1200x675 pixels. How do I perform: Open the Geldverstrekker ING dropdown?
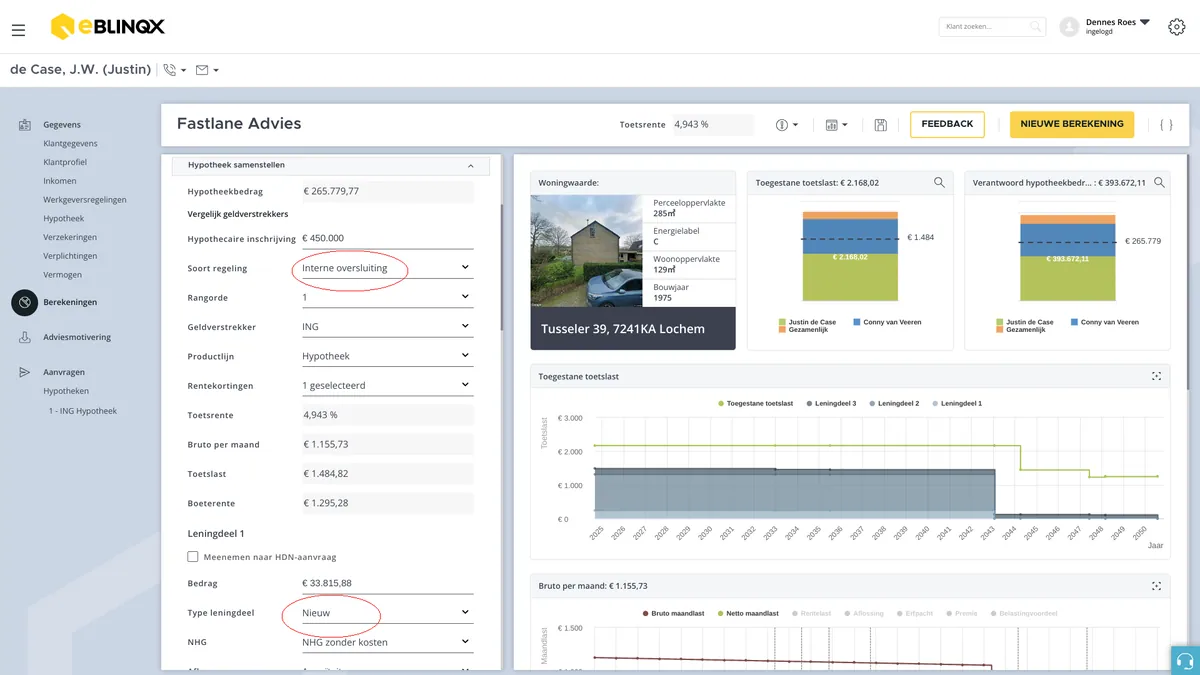(387, 326)
